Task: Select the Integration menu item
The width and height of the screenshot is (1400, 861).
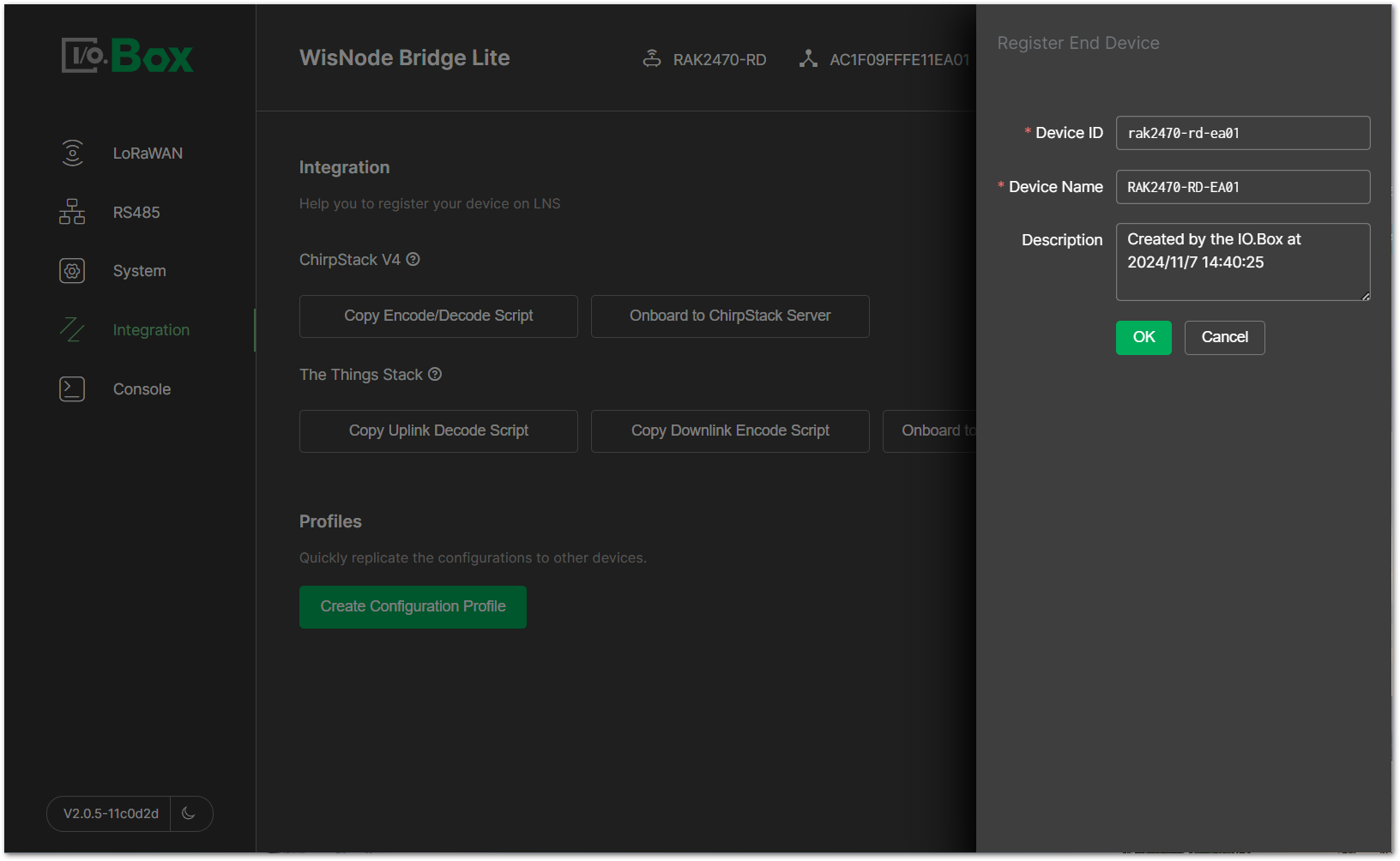Action: click(x=151, y=329)
